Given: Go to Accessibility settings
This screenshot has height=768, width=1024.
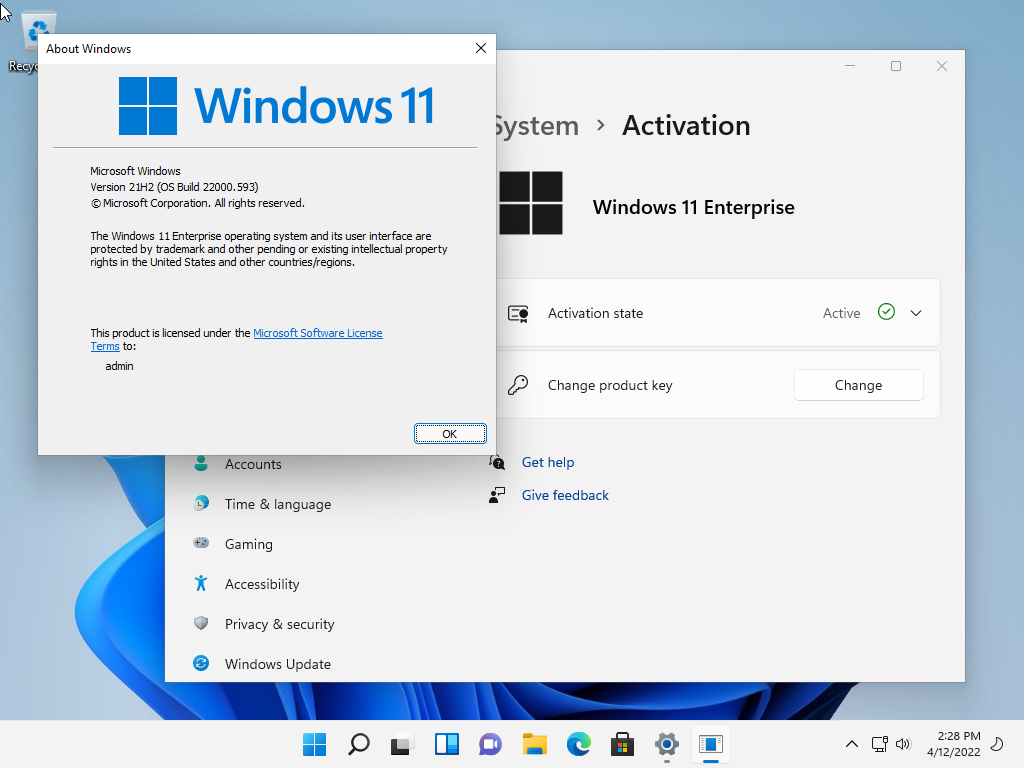Looking at the screenshot, I should point(262,584).
